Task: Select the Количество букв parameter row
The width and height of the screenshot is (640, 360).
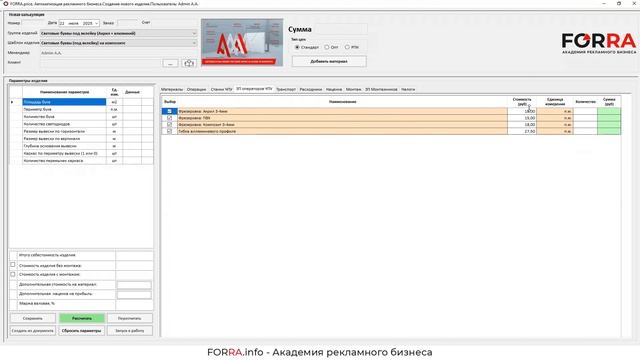Action: [x=64, y=117]
